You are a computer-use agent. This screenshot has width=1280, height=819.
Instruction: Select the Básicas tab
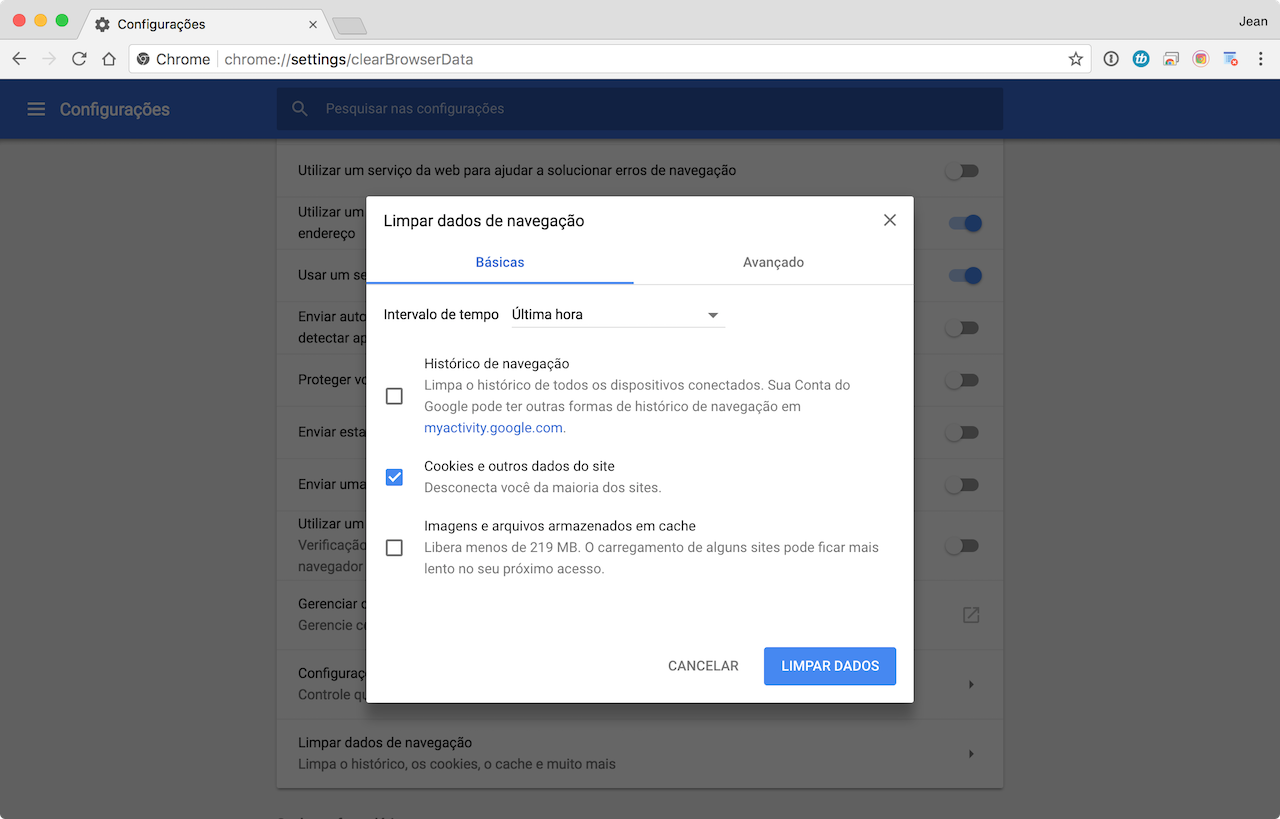click(500, 262)
